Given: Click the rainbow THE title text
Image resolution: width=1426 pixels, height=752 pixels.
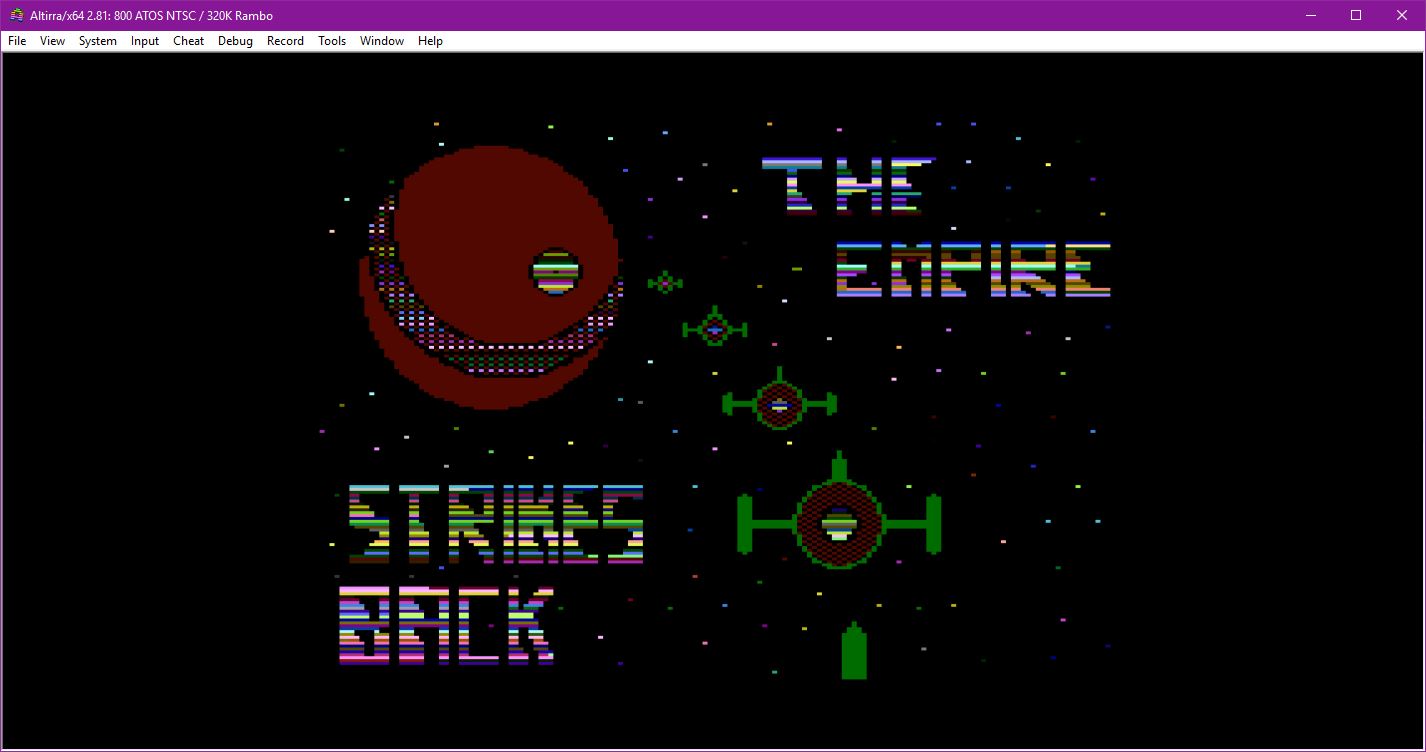Looking at the screenshot, I should [x=849, y=185].
